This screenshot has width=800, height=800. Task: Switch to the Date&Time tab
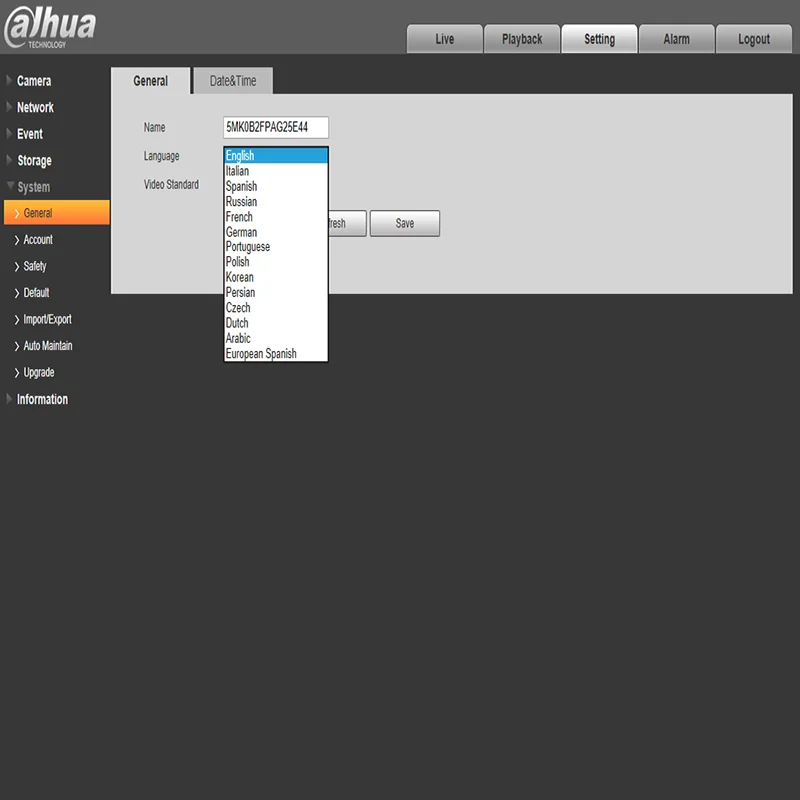tap(233, 81)
